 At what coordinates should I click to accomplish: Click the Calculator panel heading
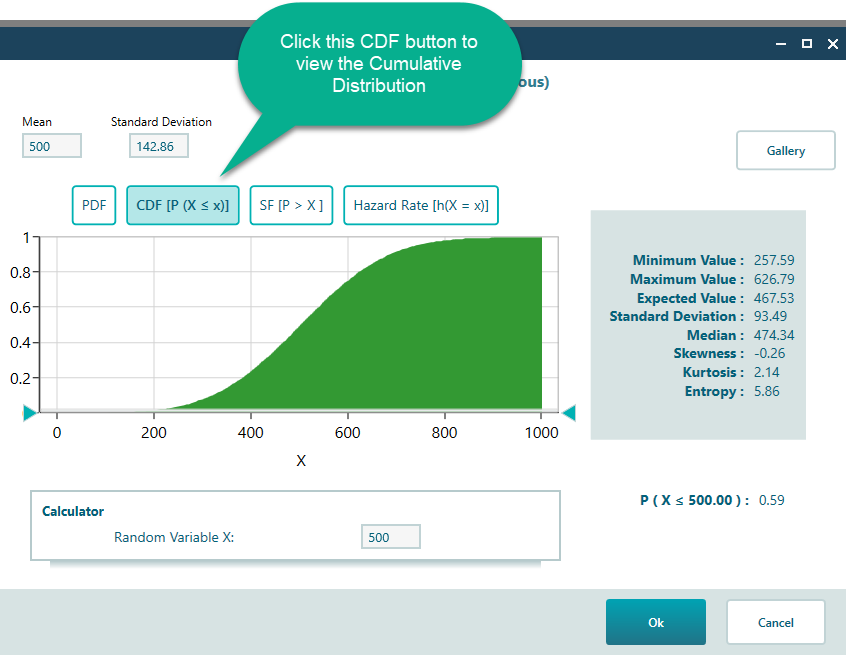(x=73, y=511)
